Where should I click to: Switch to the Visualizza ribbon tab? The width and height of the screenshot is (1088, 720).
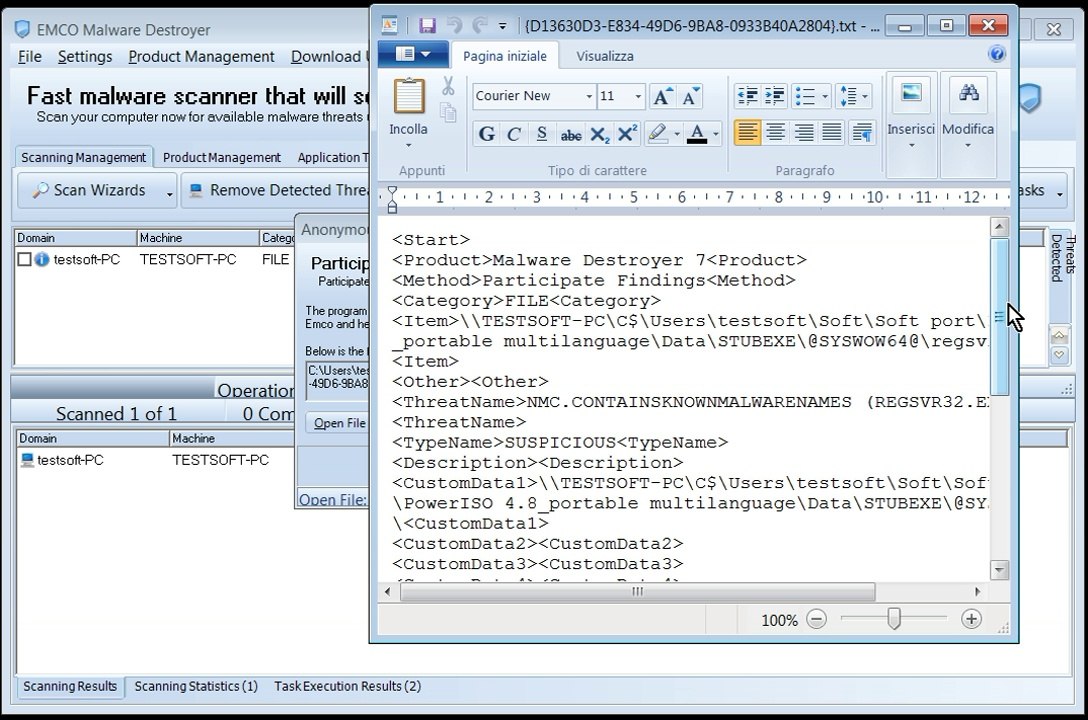click(x=604, y=56)
